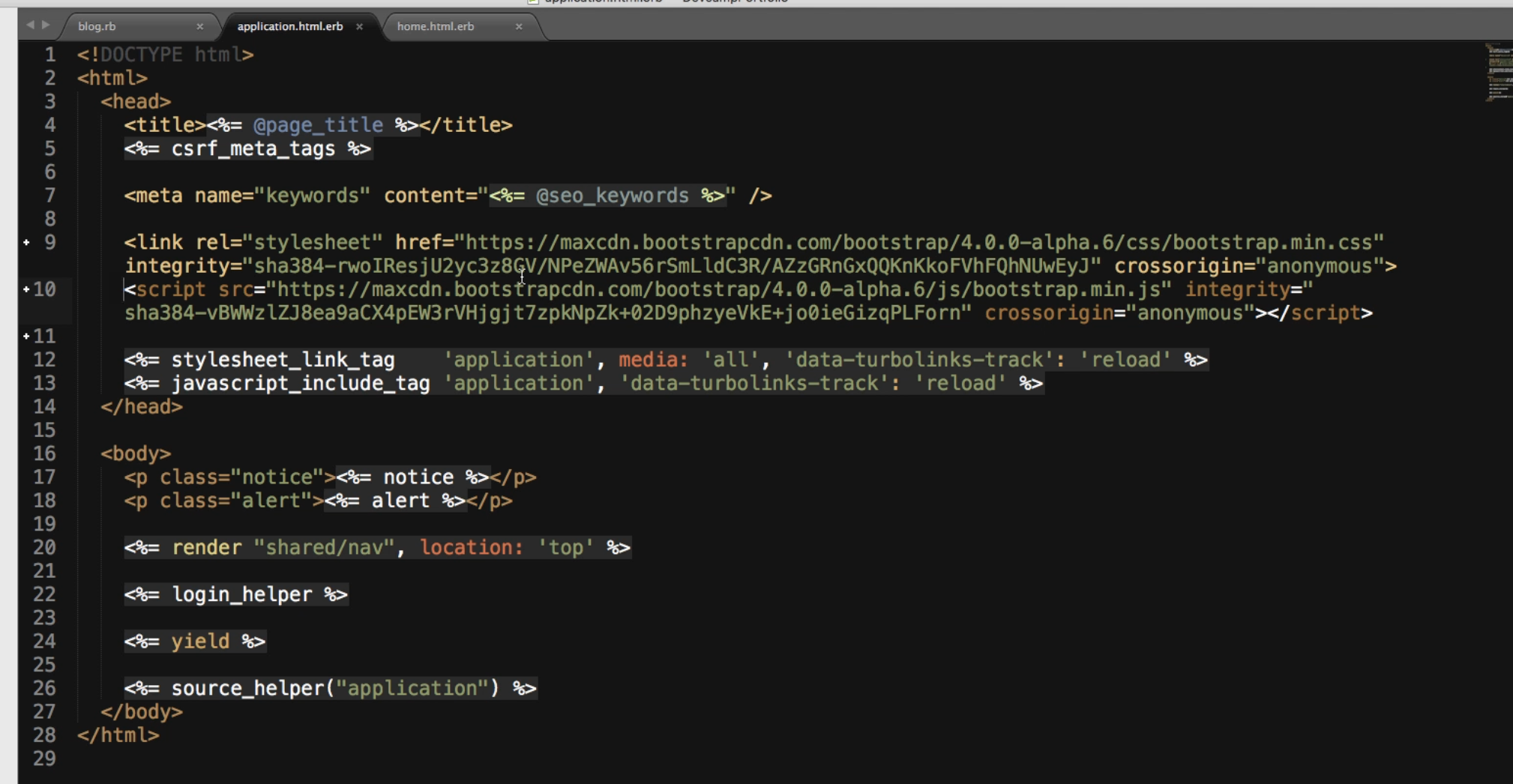Close the home.html.erb tab

(519, 26)
